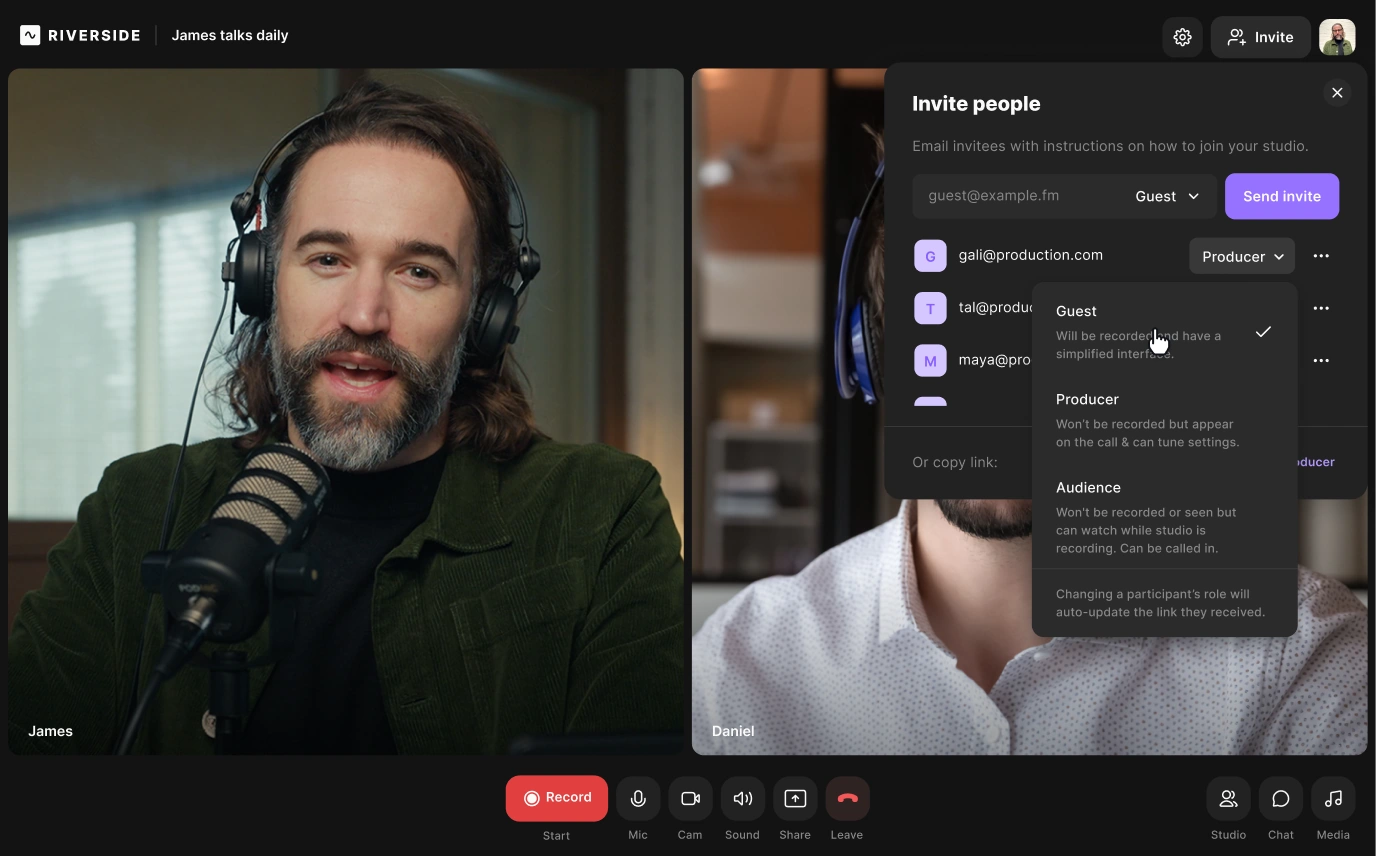
Task: Open more options for the tal@ invitee row
Action: 1321,308
